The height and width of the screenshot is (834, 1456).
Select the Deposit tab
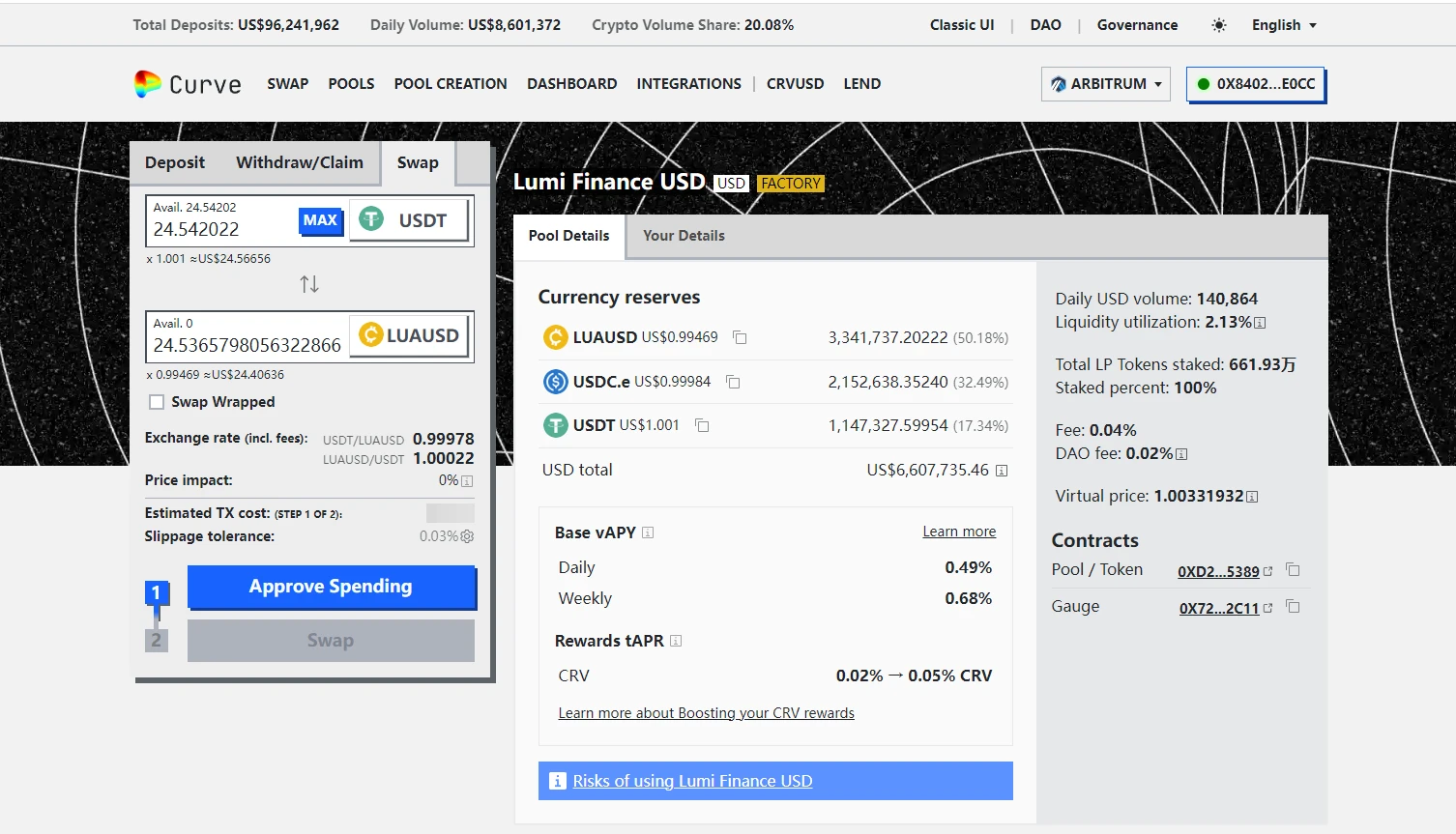point(175,162)
